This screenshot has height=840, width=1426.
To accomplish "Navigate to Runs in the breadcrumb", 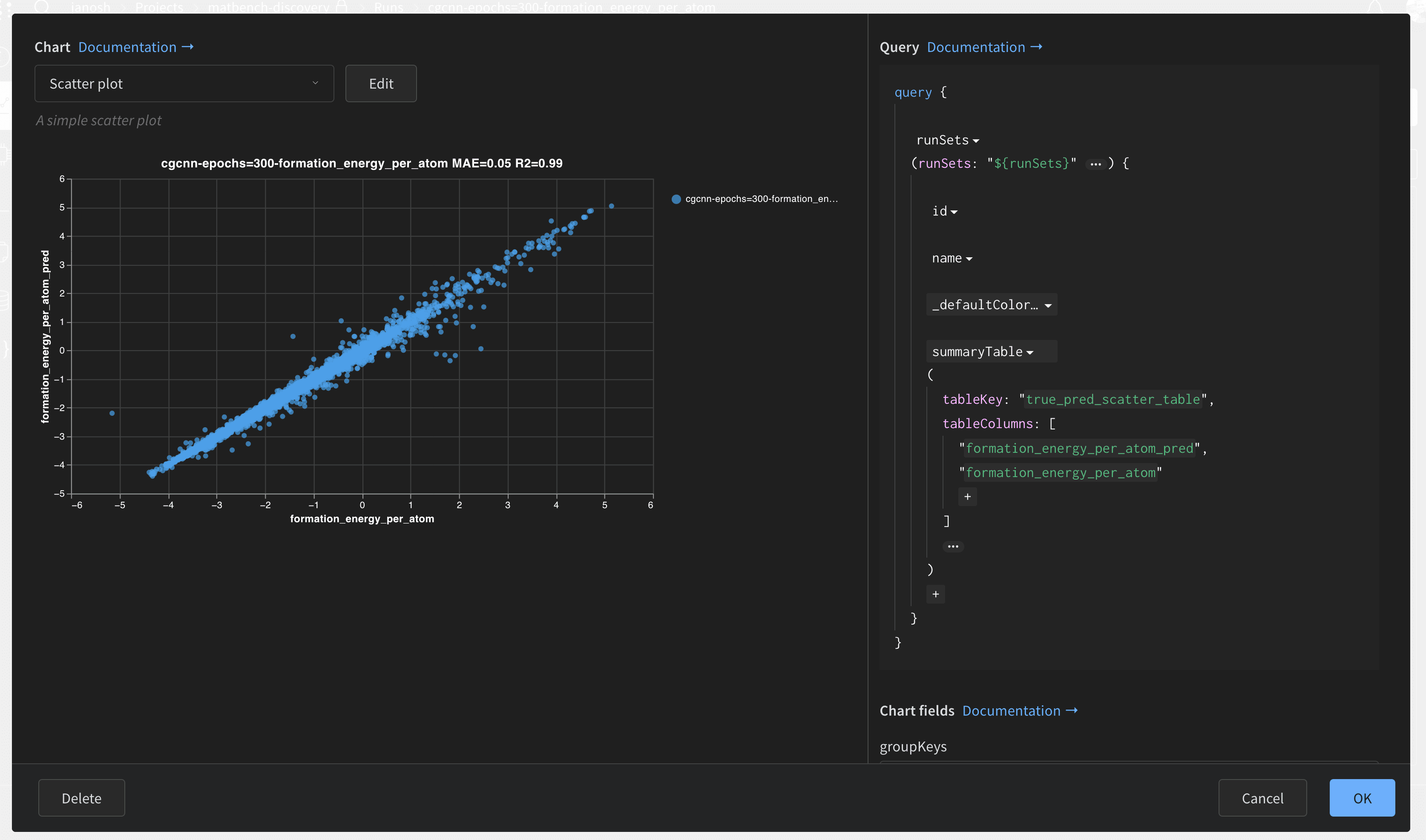I will (388, 7).
